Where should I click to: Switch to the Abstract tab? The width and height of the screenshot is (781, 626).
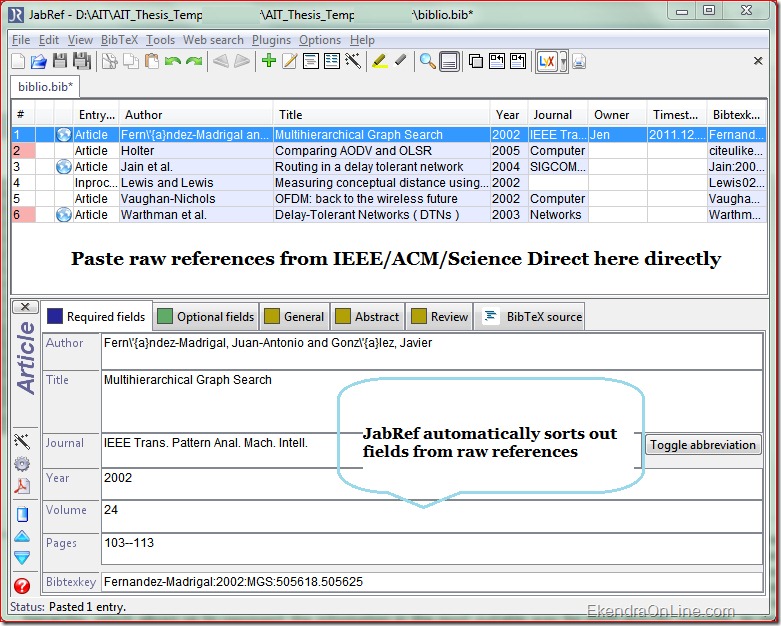(x=368, y=317)
